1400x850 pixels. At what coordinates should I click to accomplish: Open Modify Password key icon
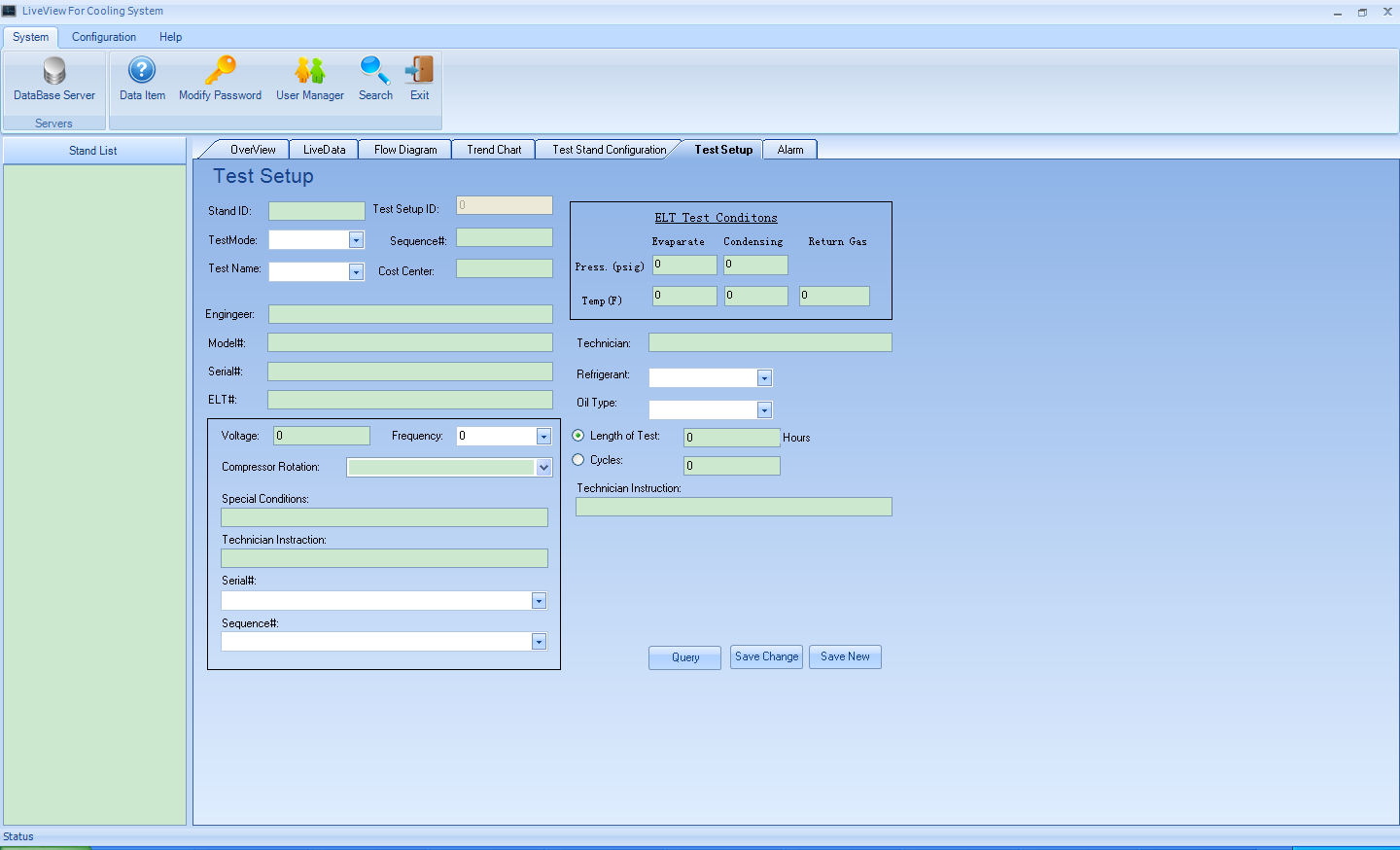[x=221, y=70]
